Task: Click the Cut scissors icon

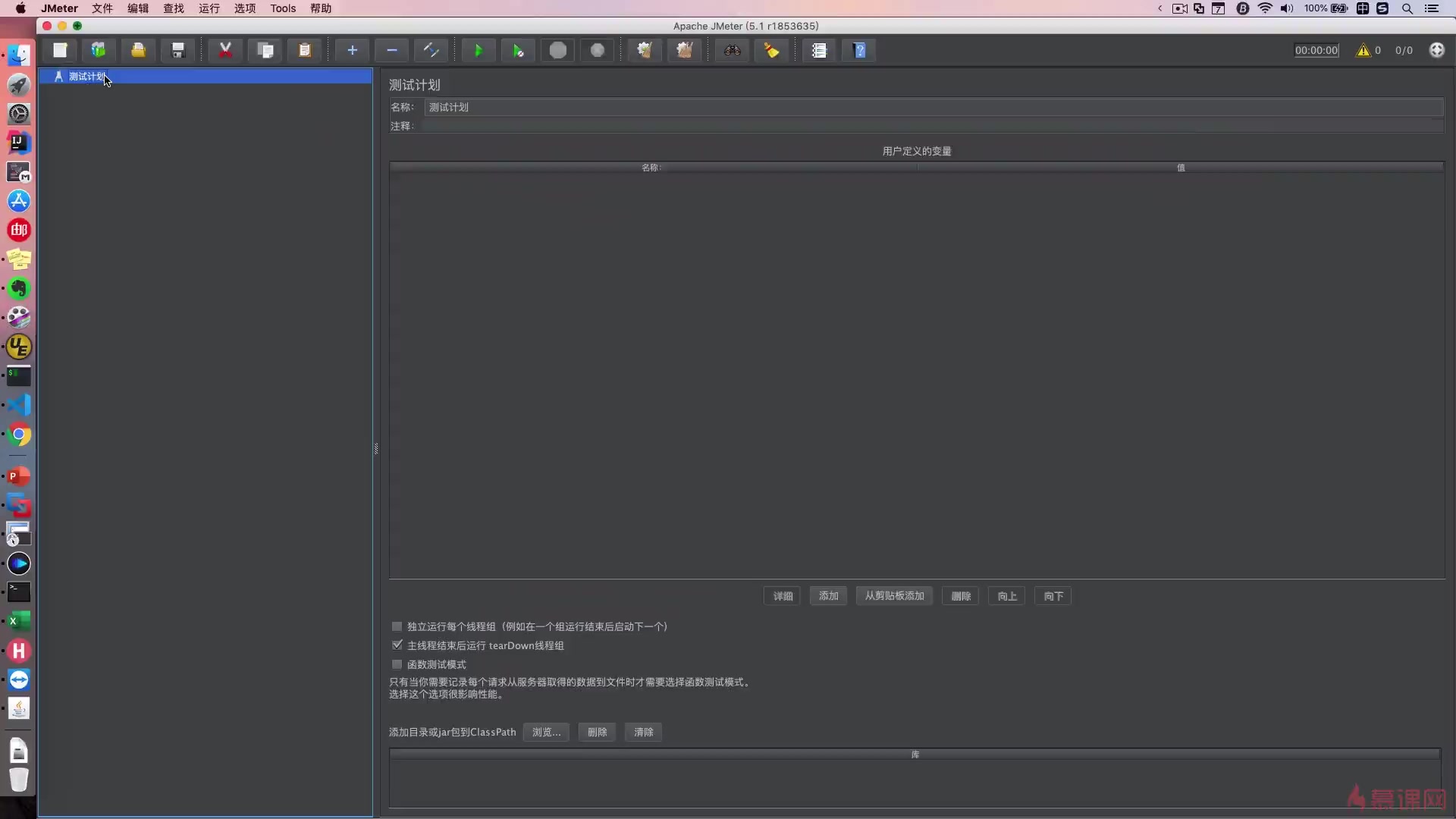Action: [225, 50]
